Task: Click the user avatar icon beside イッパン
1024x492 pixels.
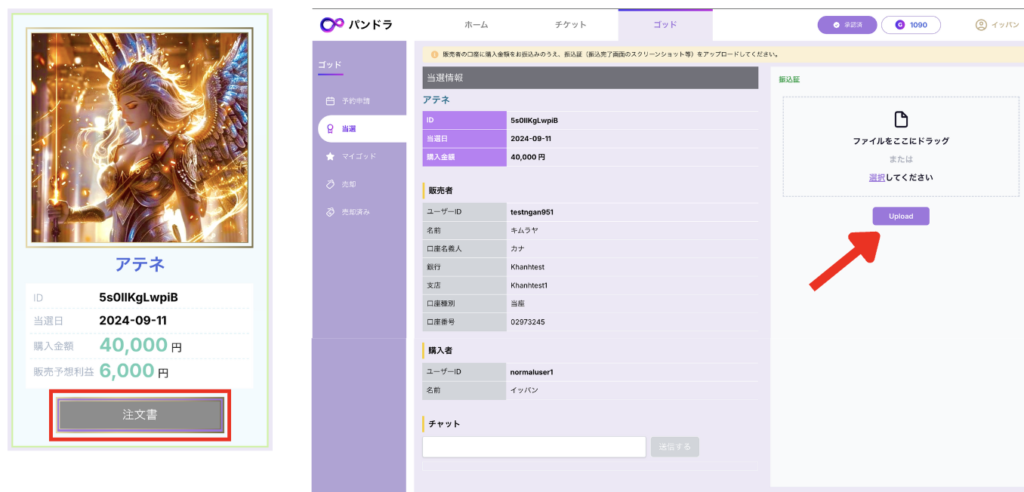Action: 981,25
